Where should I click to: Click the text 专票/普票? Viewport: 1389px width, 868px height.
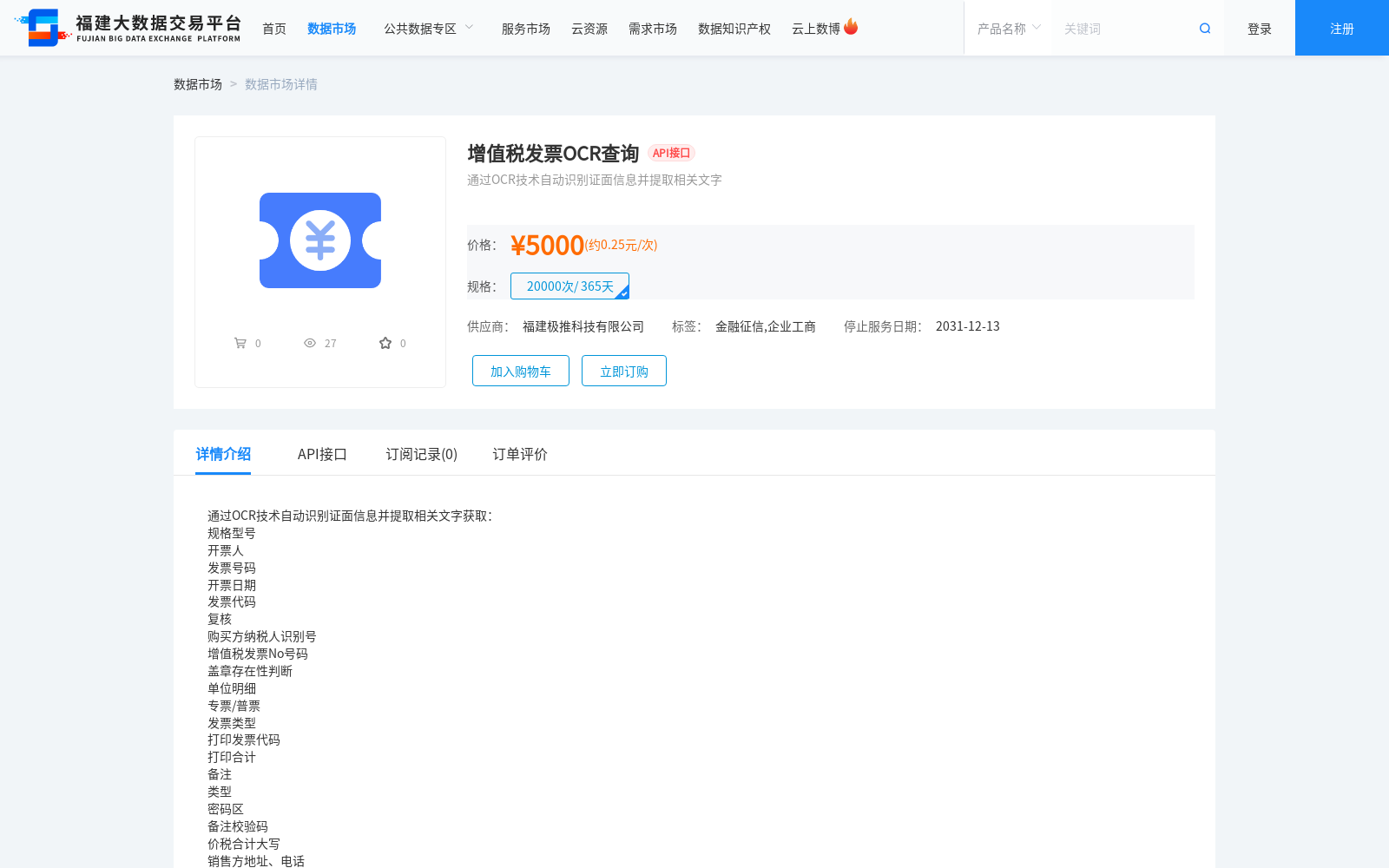[234, 706]
